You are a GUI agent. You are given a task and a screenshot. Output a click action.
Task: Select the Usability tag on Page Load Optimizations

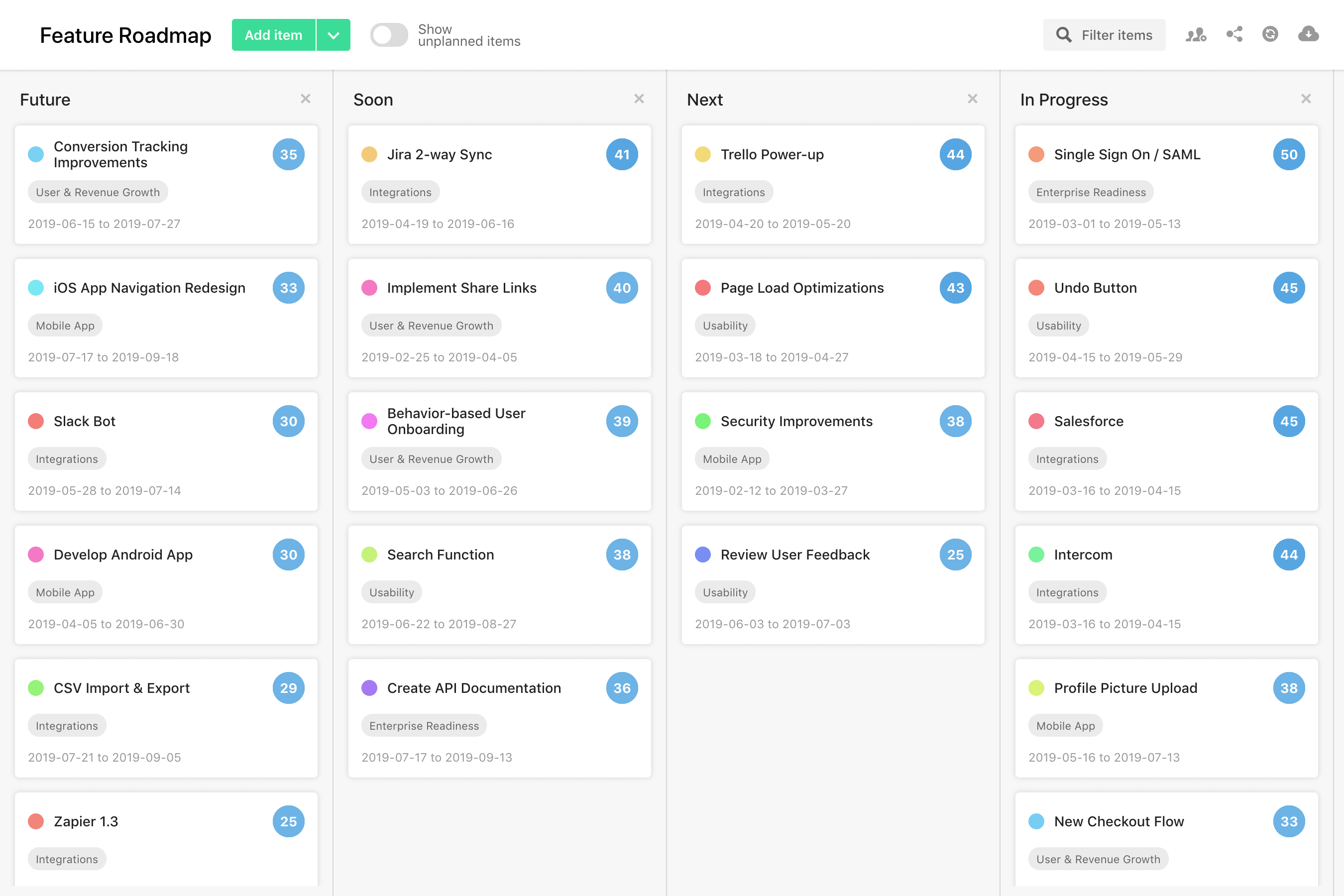(725, 325)
